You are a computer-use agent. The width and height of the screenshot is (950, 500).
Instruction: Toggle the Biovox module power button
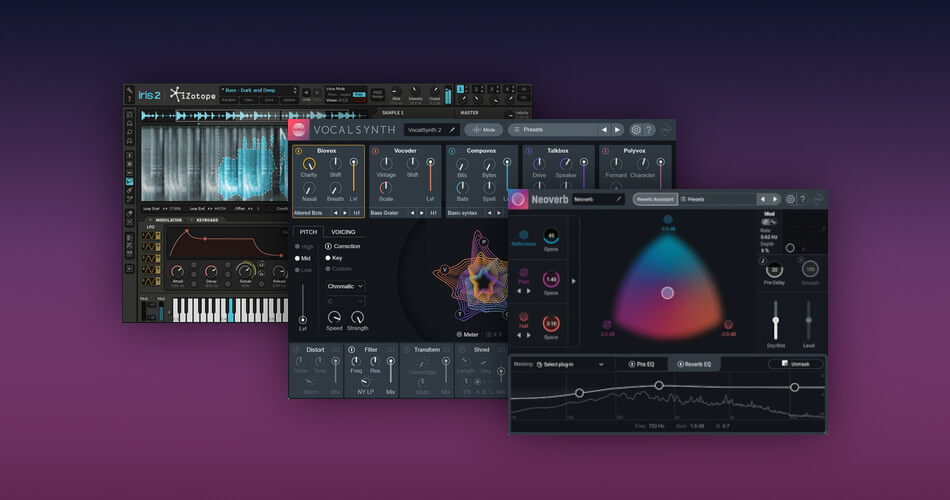tap(299, 151)
